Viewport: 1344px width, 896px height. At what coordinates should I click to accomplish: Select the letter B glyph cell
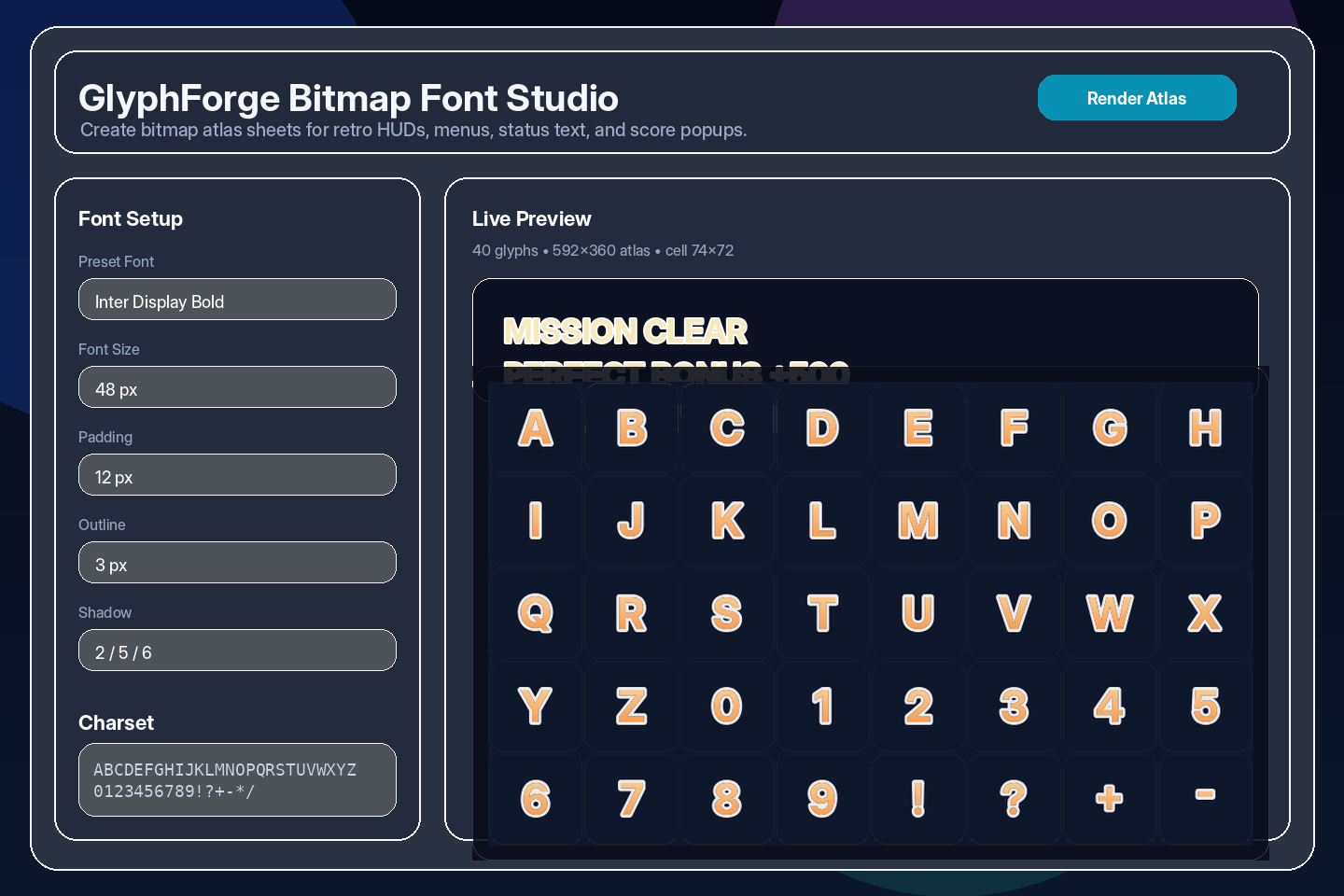coord(632,427)
